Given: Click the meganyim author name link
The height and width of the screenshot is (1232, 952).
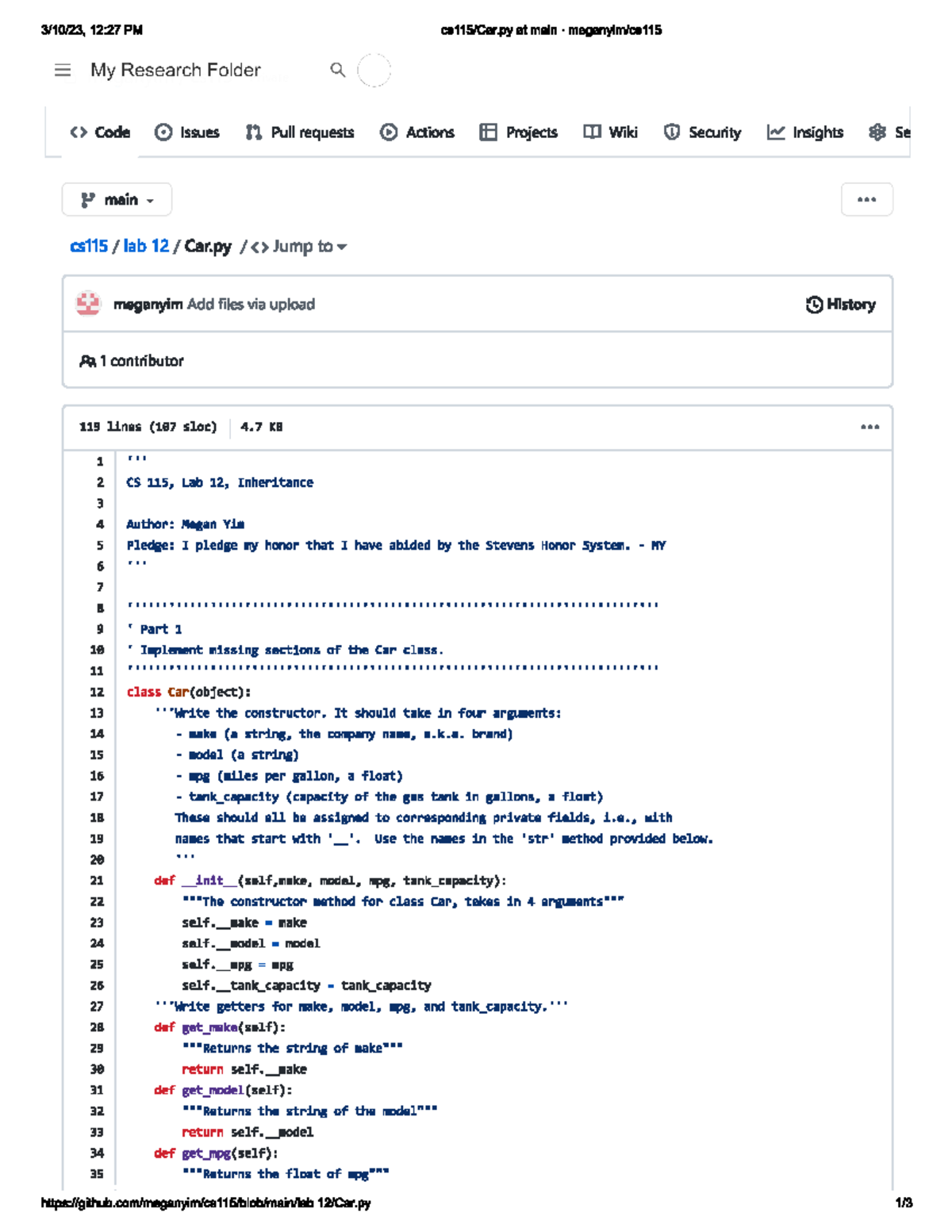Looking at the screenshot, I should pos(148,305).
